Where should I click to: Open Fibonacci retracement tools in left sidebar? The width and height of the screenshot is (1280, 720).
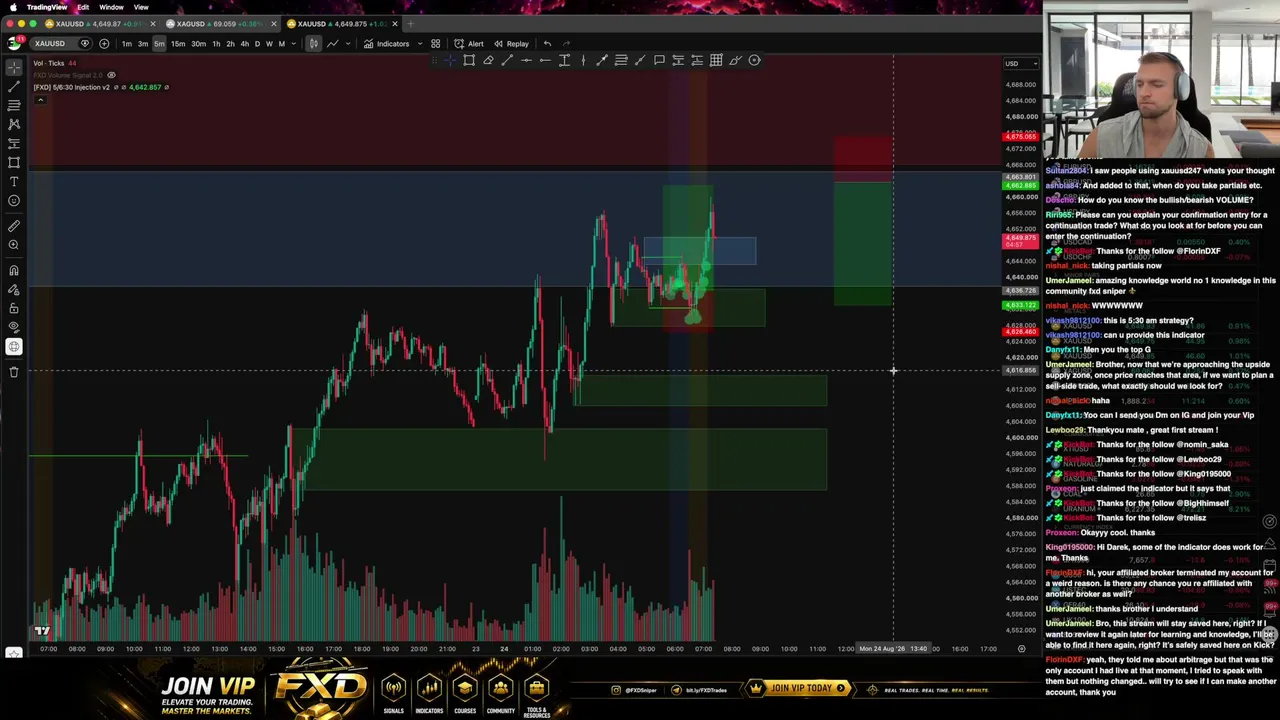click(x=14, y=105)
